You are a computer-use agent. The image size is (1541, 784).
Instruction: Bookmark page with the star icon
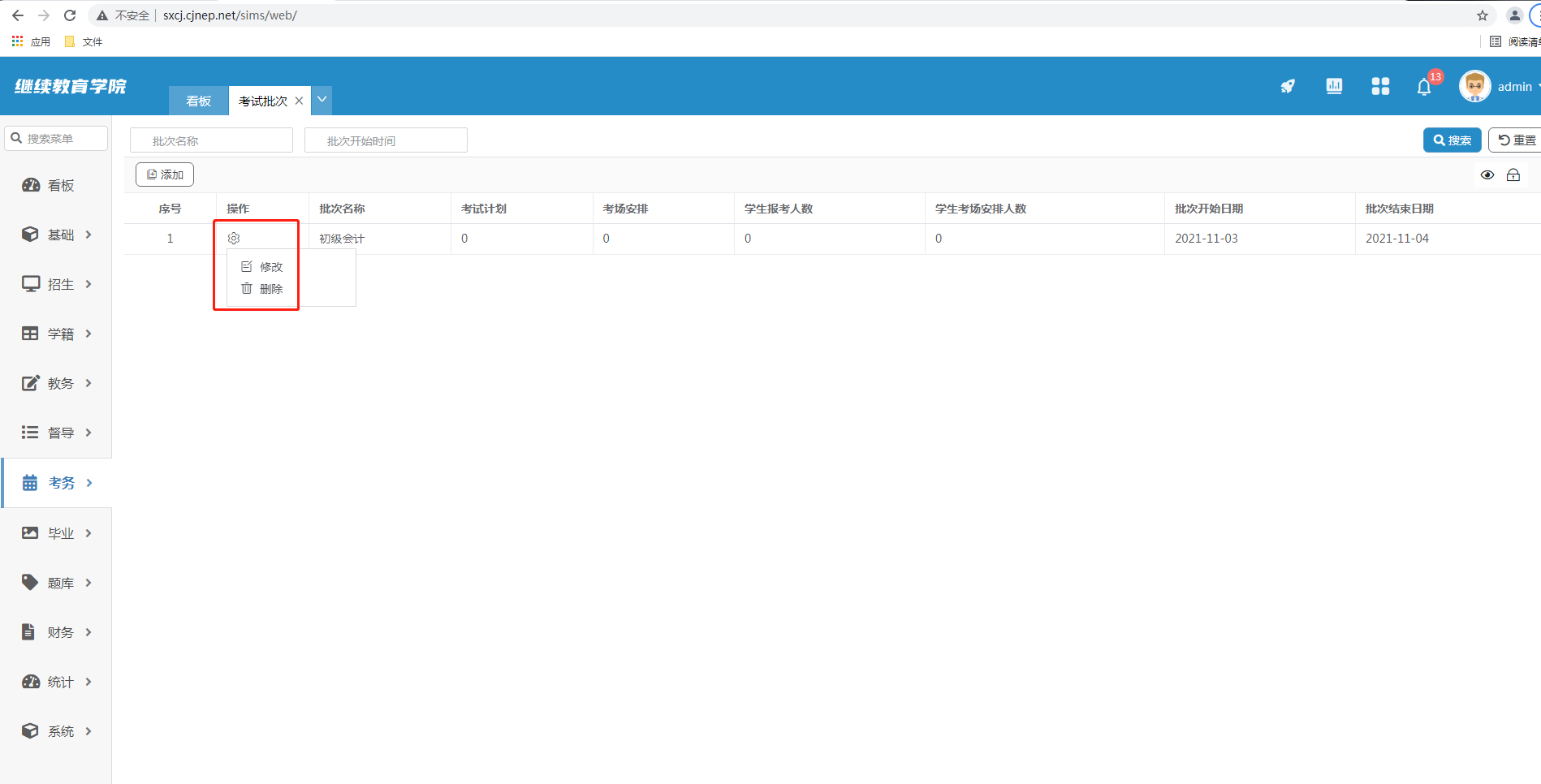[x=1483, y=15]
